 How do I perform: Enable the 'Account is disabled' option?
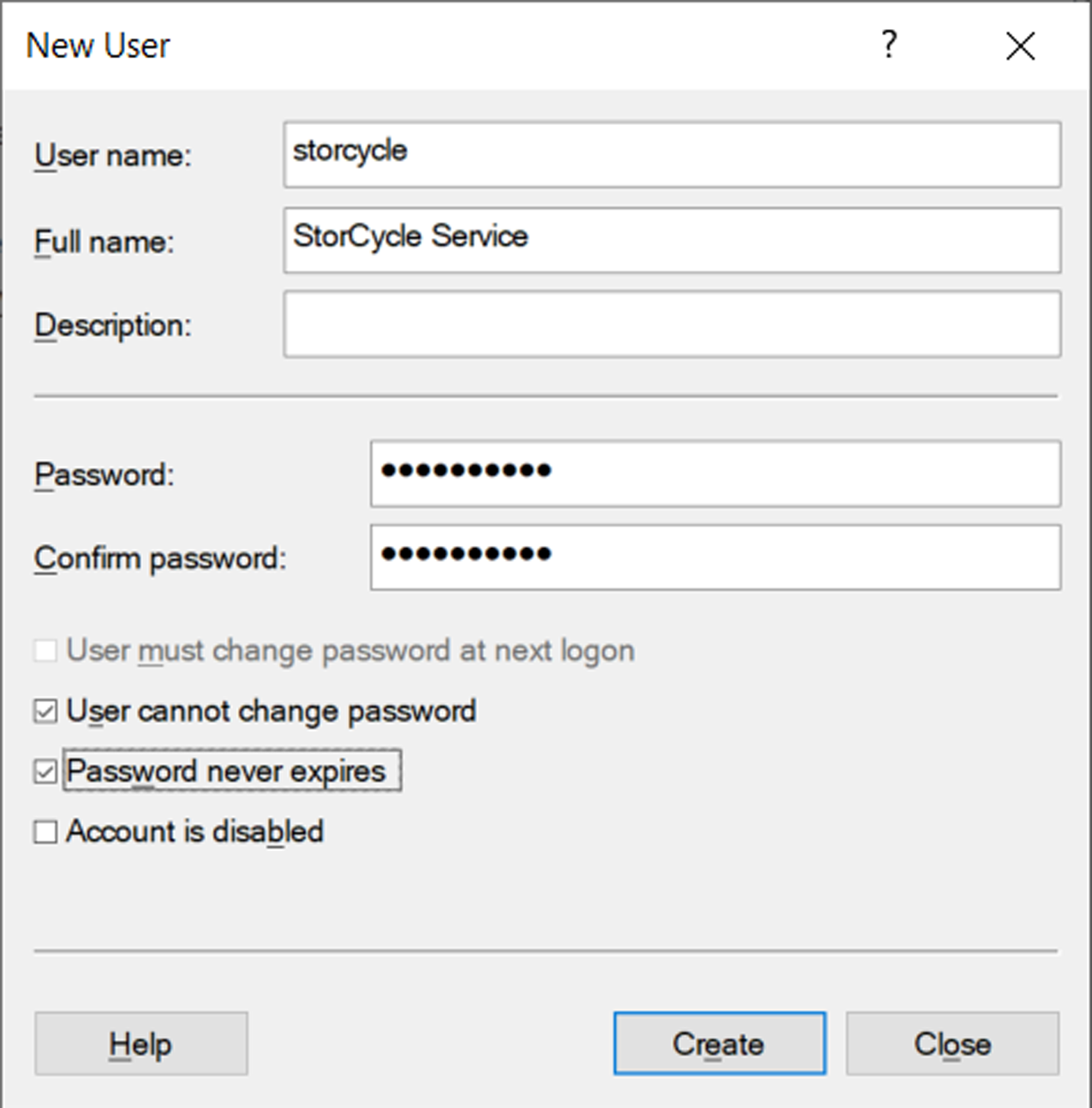[45, 831]
